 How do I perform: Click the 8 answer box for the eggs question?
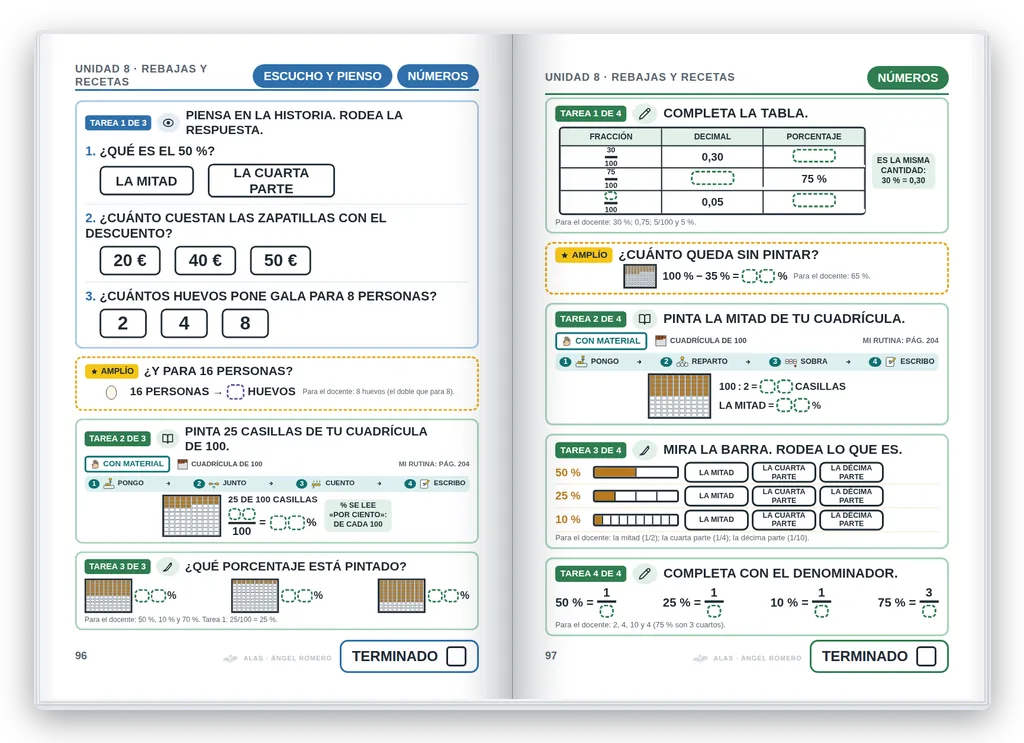point(245,323)
